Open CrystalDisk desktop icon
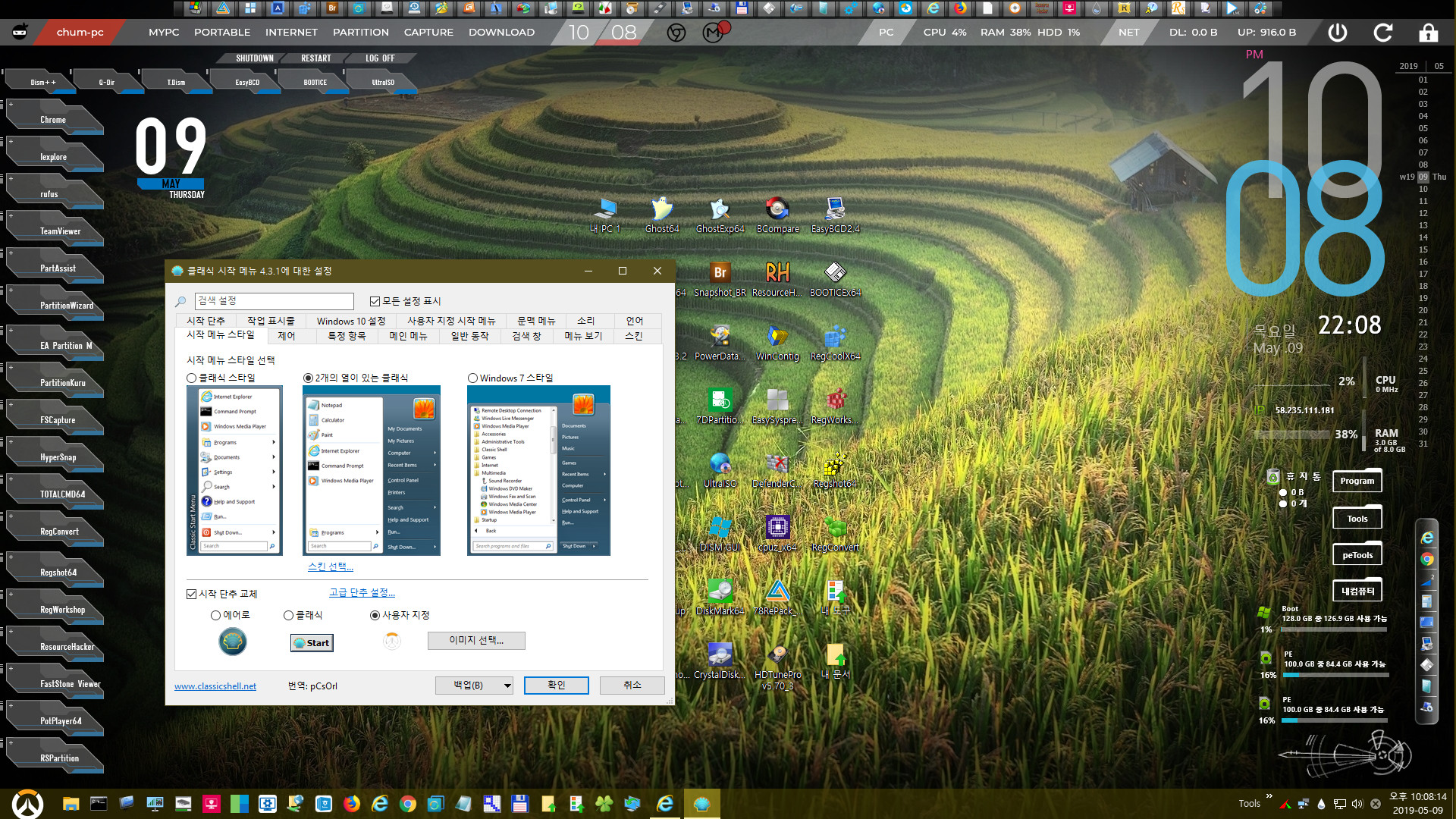 (720, 661)
